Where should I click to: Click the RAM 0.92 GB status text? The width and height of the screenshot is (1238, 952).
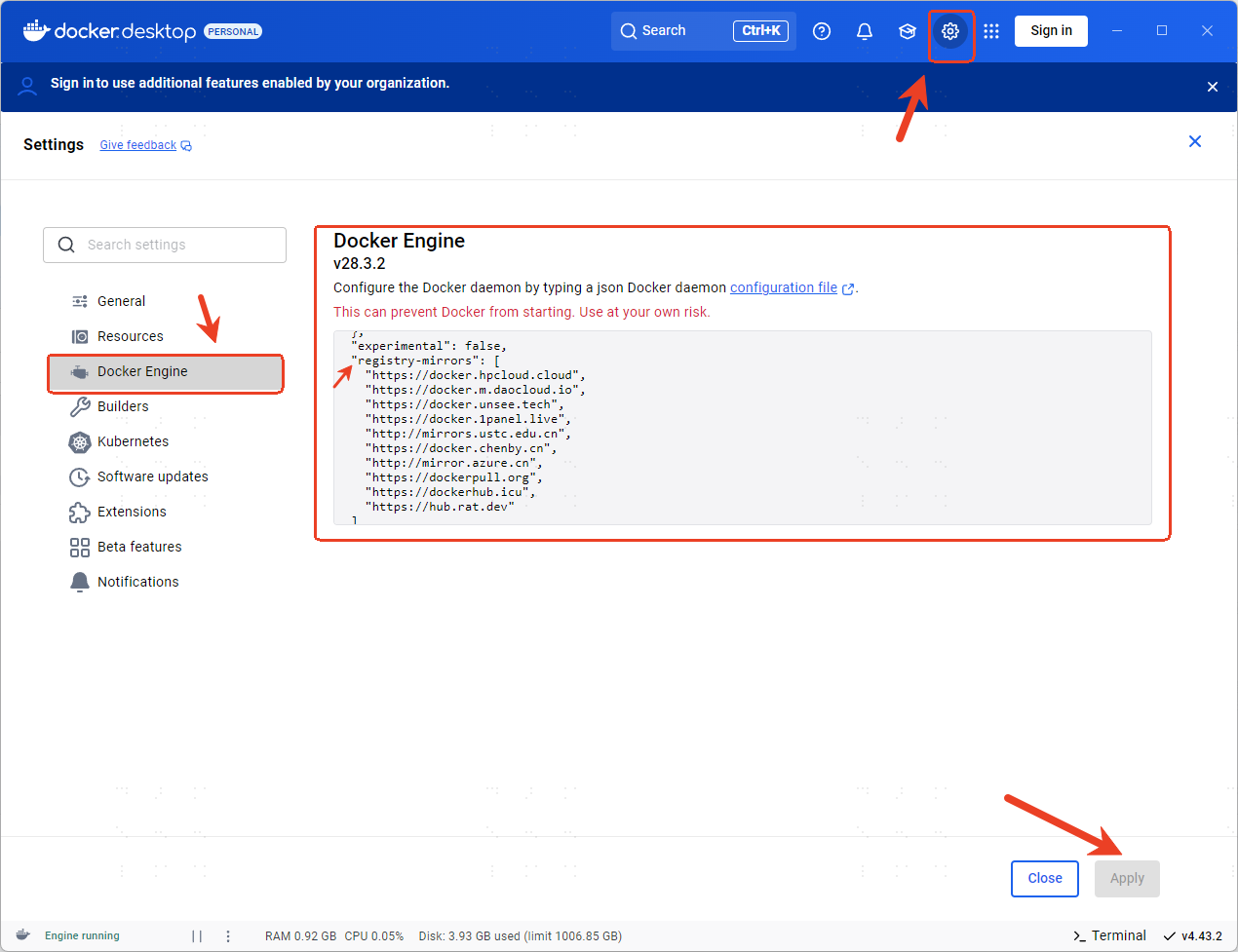coord(301,936)
